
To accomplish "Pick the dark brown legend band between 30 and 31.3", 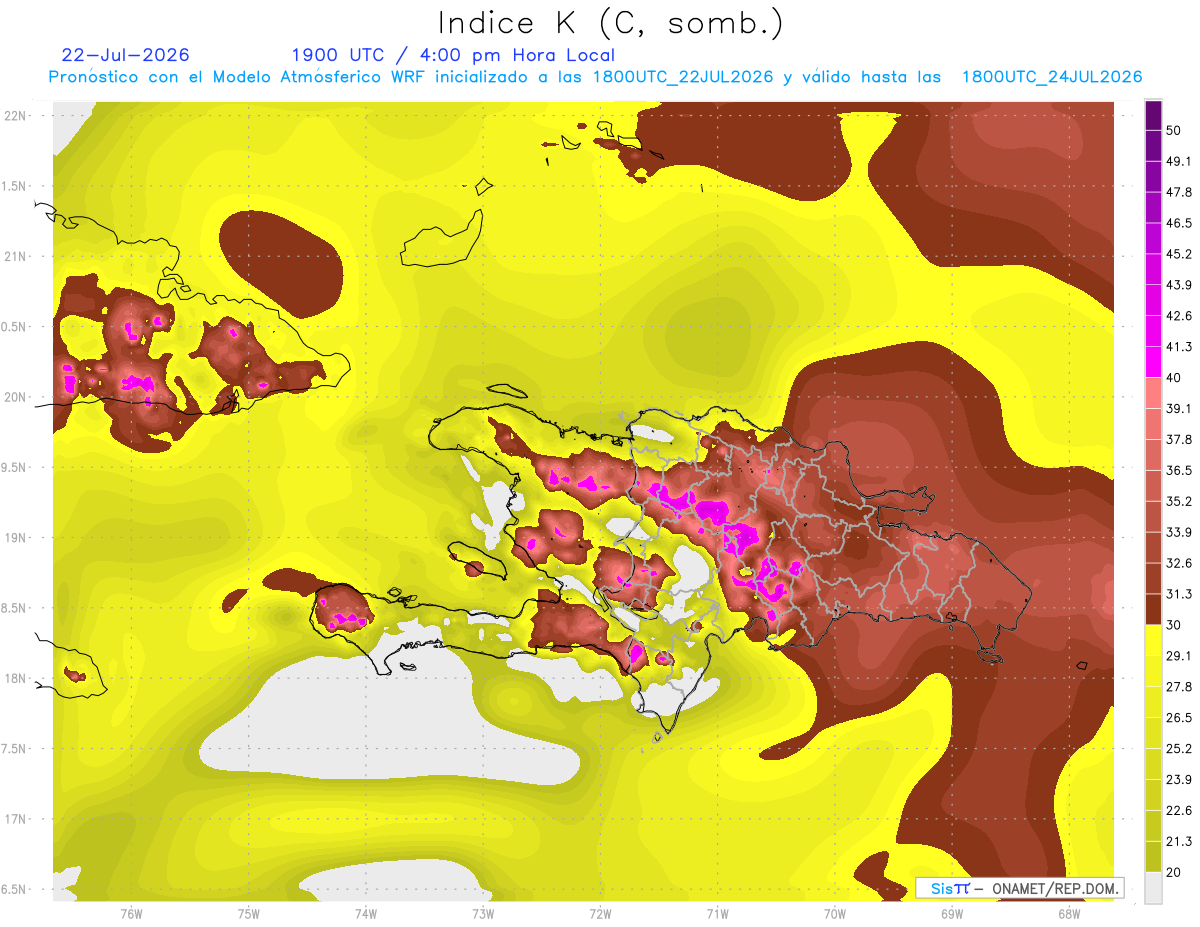I will point(1153,609).
